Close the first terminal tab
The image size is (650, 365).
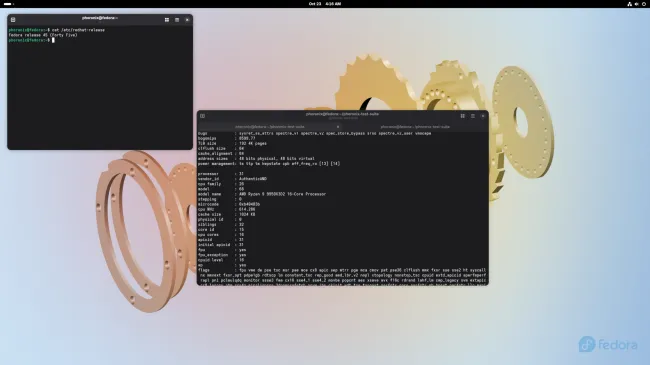[x=338, y=127]
